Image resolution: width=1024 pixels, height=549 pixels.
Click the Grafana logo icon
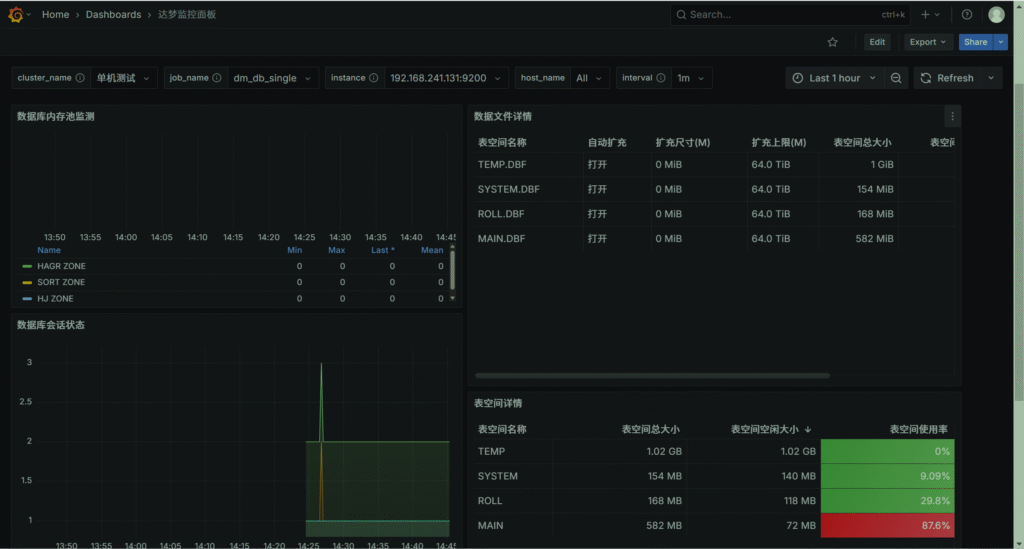point(15,15)
